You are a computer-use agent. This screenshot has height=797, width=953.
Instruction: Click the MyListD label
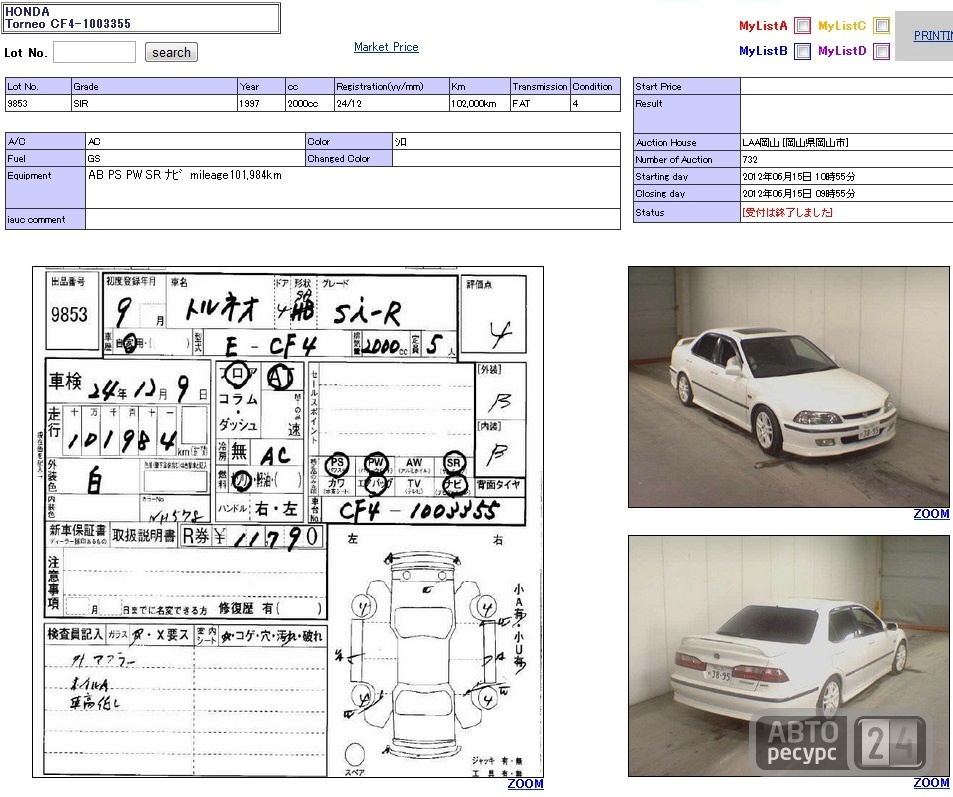click(x=842, y=51)
